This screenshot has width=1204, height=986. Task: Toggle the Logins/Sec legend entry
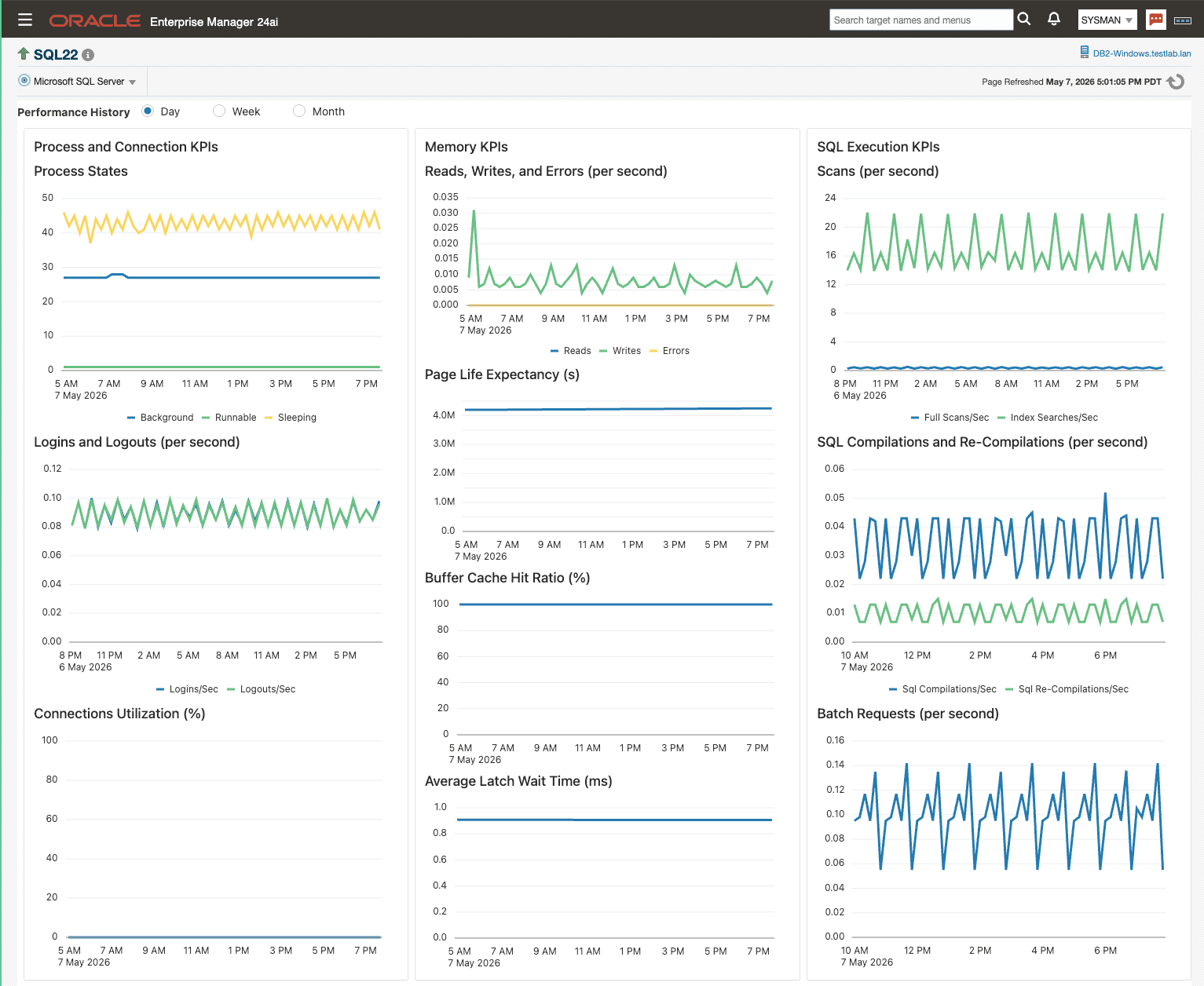187,689
